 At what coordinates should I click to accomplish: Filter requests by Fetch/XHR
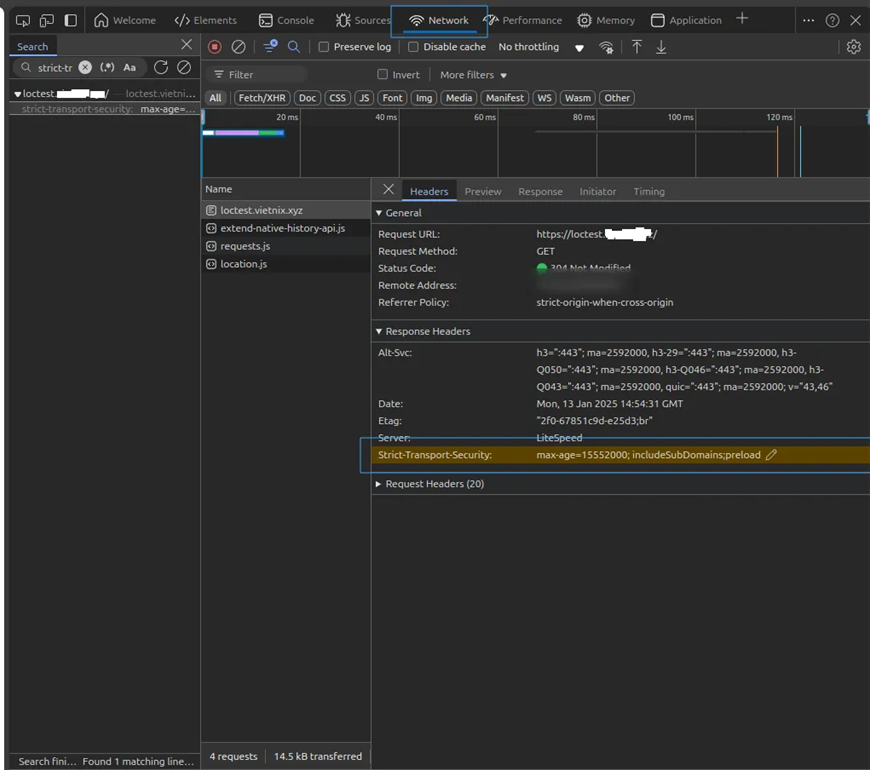262,98
